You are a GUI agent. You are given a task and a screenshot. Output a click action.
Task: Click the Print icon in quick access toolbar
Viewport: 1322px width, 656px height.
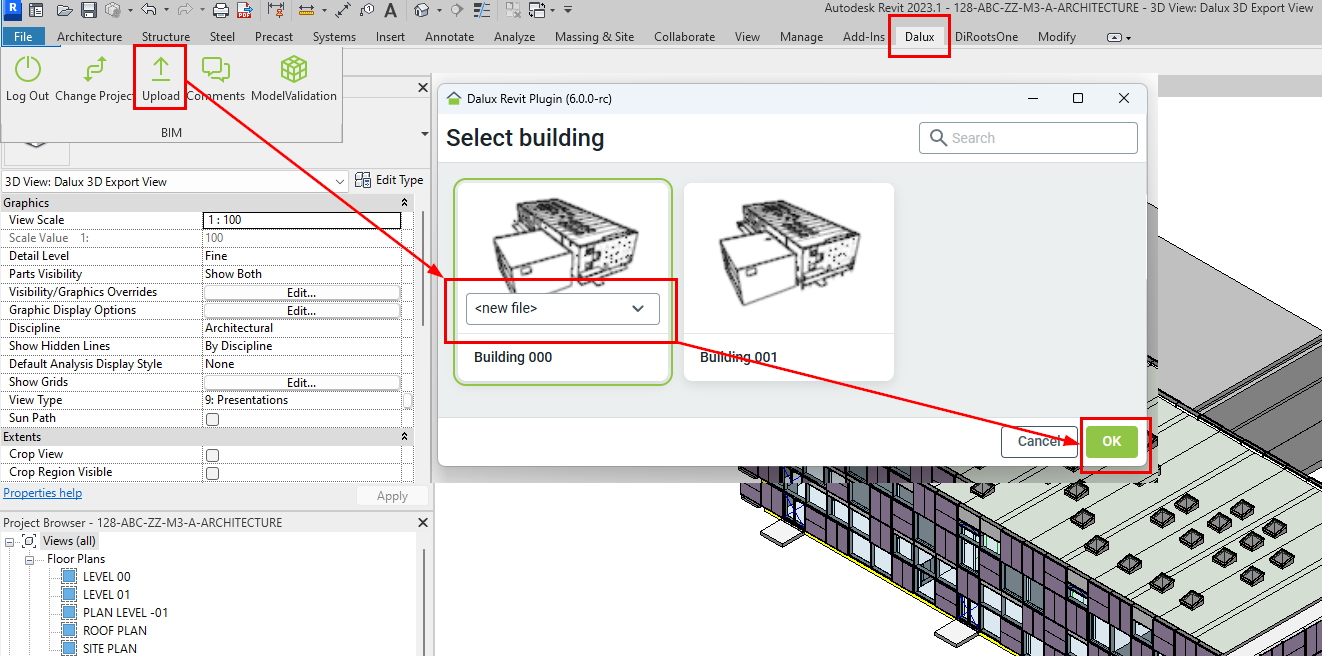click(220, 11)
